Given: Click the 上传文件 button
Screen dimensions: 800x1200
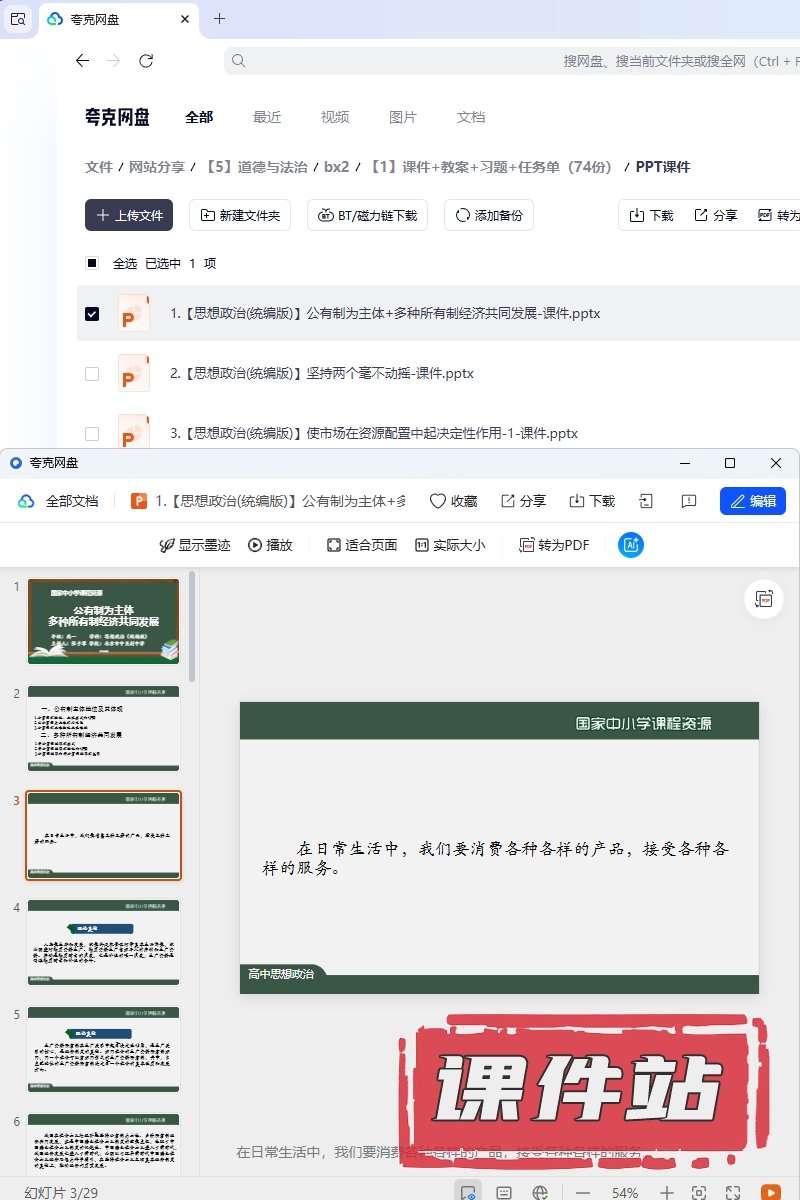Looking at the screenshot, I should 129,215.
